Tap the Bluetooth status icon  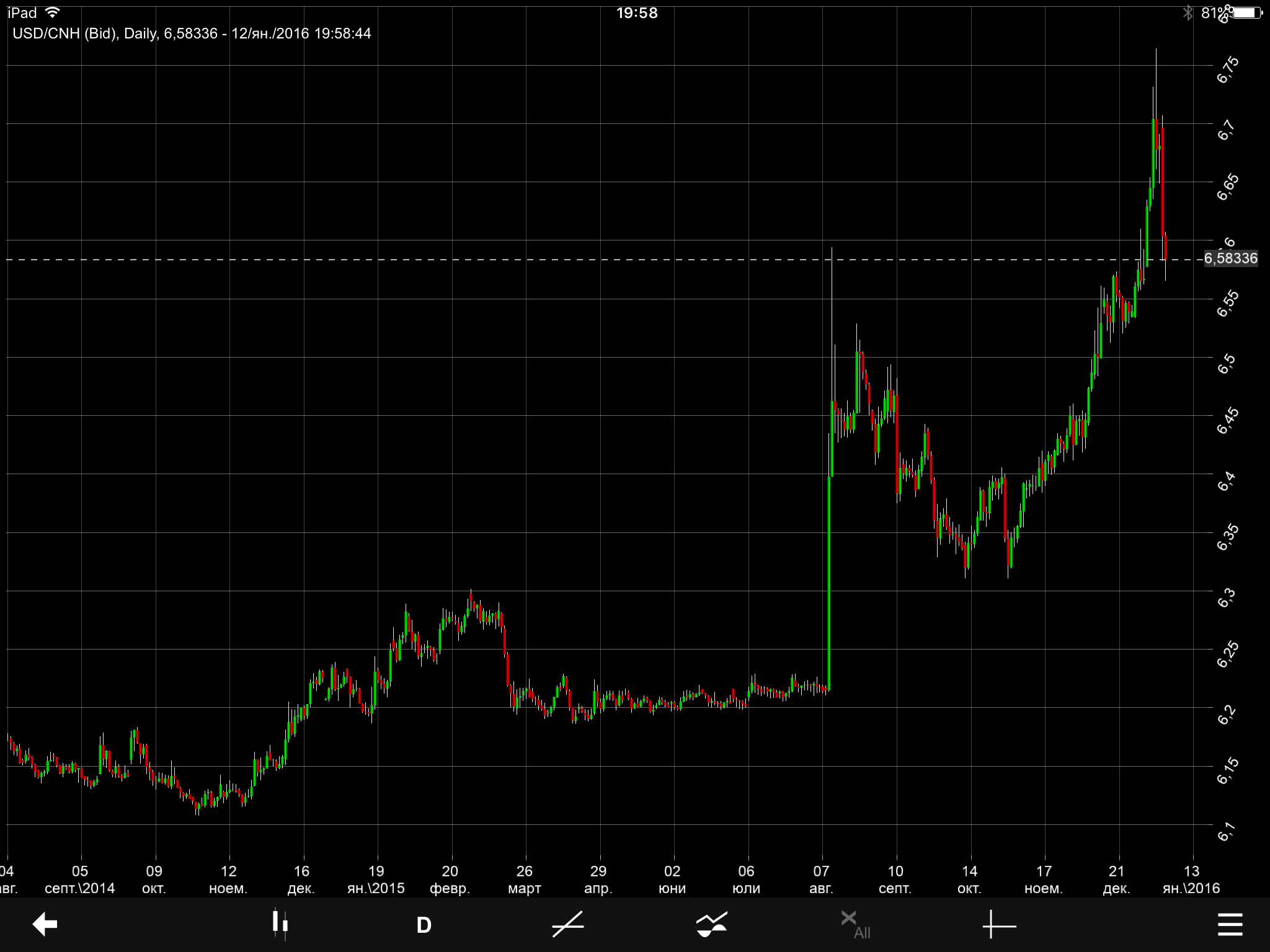click(1188, 12)
